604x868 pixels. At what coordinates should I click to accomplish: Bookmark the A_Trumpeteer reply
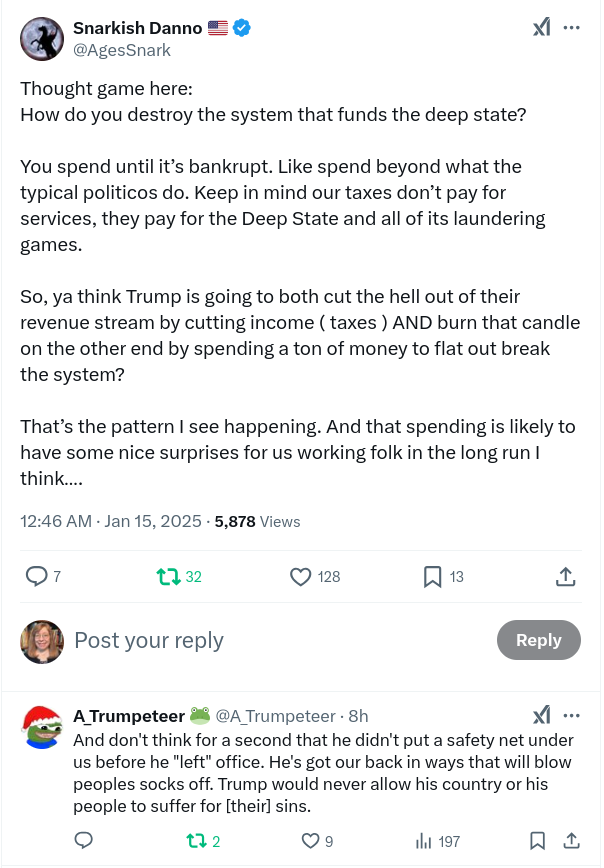(538, 840)
